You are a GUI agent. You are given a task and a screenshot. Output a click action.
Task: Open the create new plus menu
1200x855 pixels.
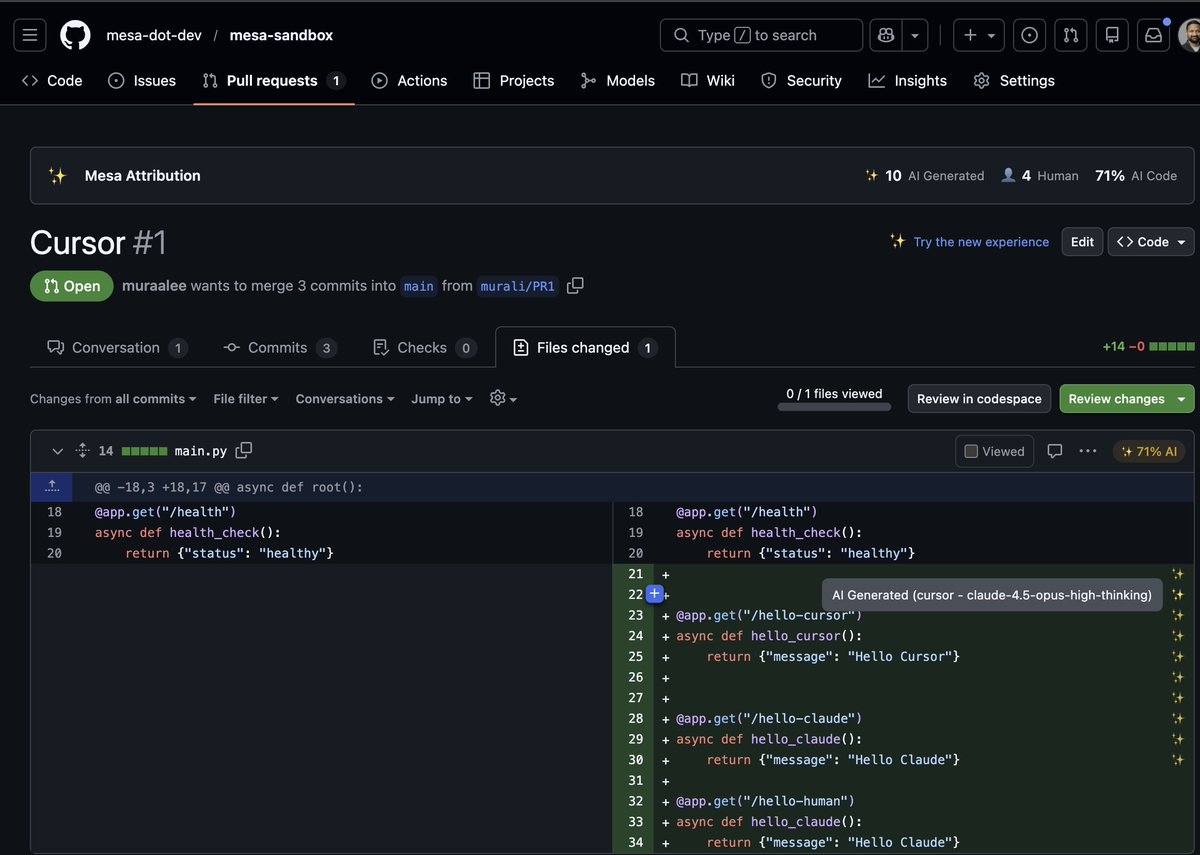tap(979, 35)
